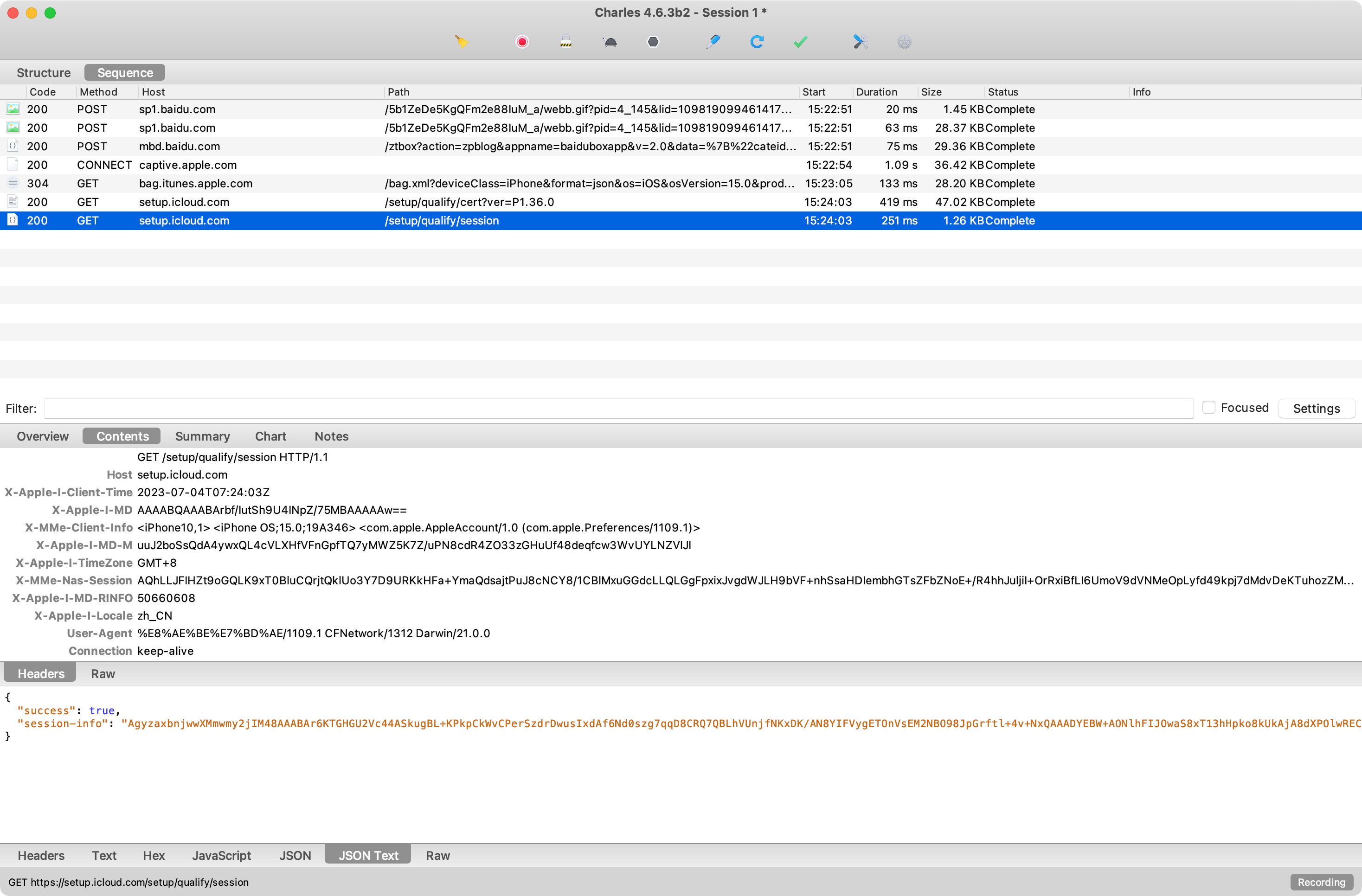The height and width of the screenshot is (896, 1362).
Task: Open the Overview tab
Action: click(x=42, y=436)
